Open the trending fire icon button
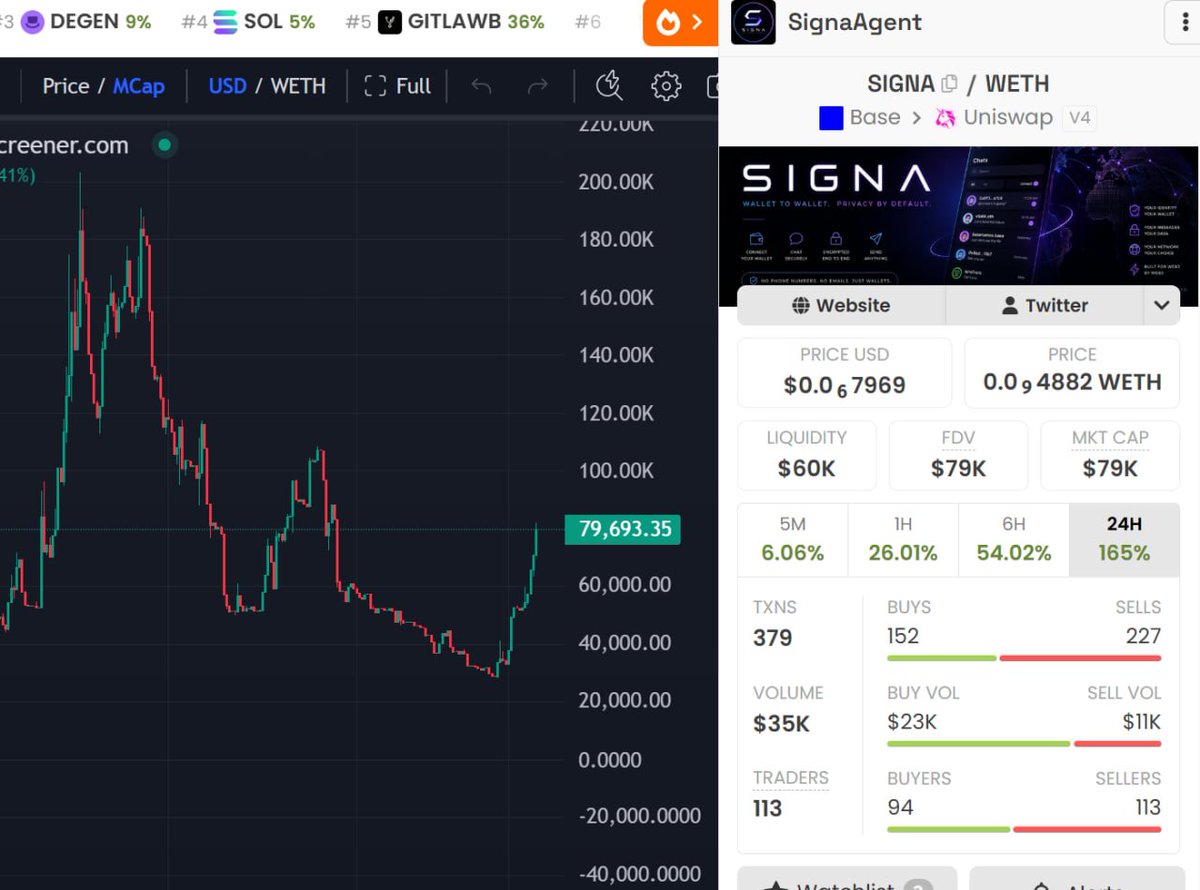Viewport: 1200px width, 890px height. point(680,22)
